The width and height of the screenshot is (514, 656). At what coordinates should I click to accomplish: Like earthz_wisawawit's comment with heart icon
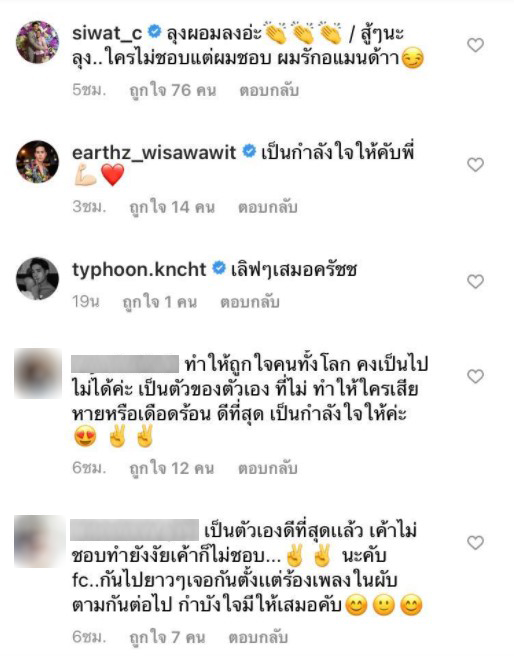(475, 164)
